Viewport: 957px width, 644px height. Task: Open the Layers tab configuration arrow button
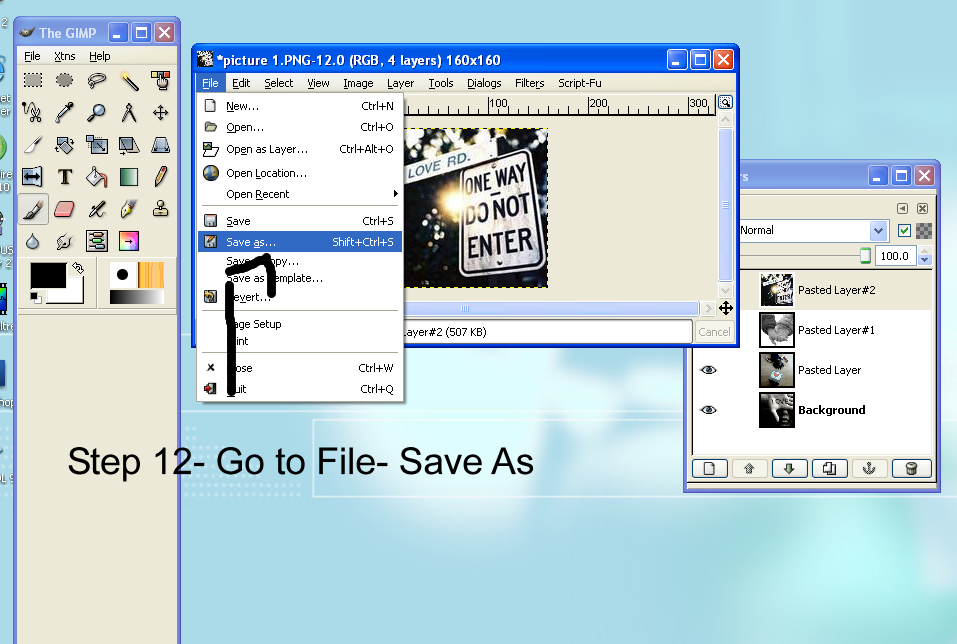pos(903,208)
